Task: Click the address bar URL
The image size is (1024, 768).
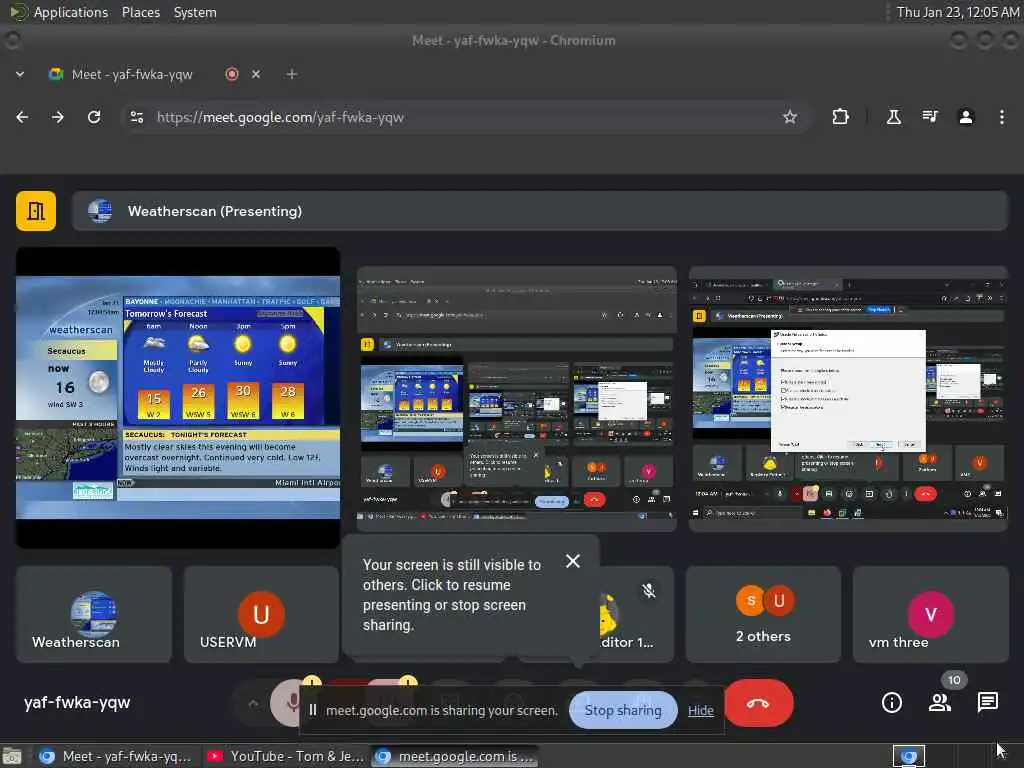Action: (280, 118)
